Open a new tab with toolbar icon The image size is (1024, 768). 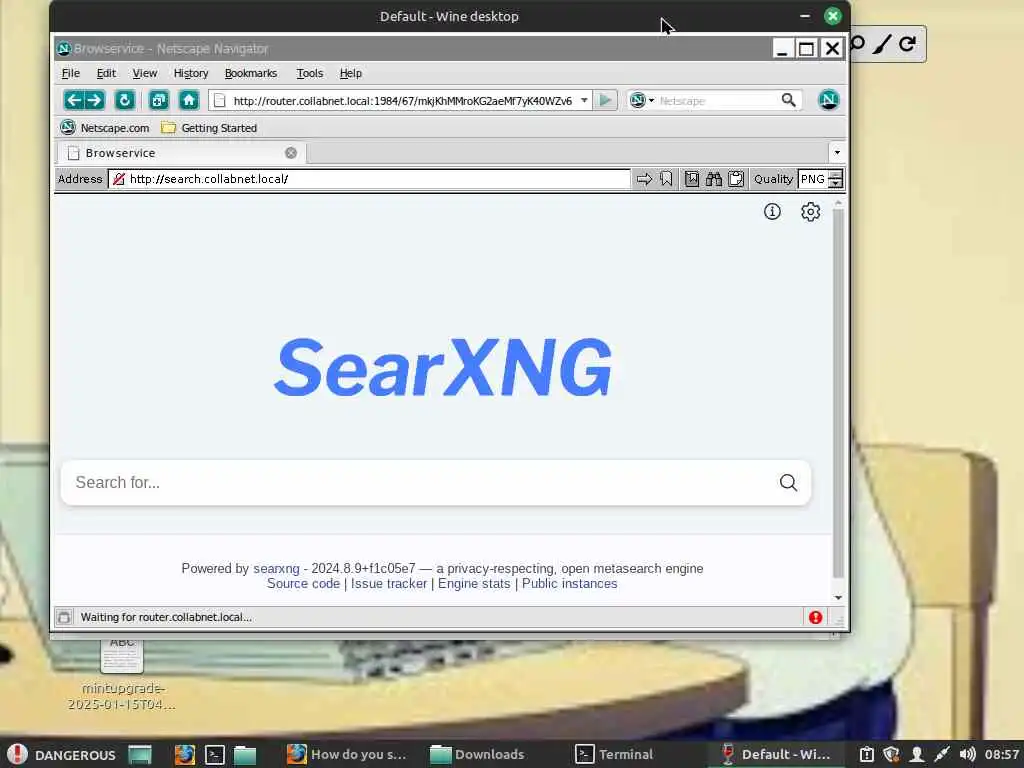click(x=158, y=100)
